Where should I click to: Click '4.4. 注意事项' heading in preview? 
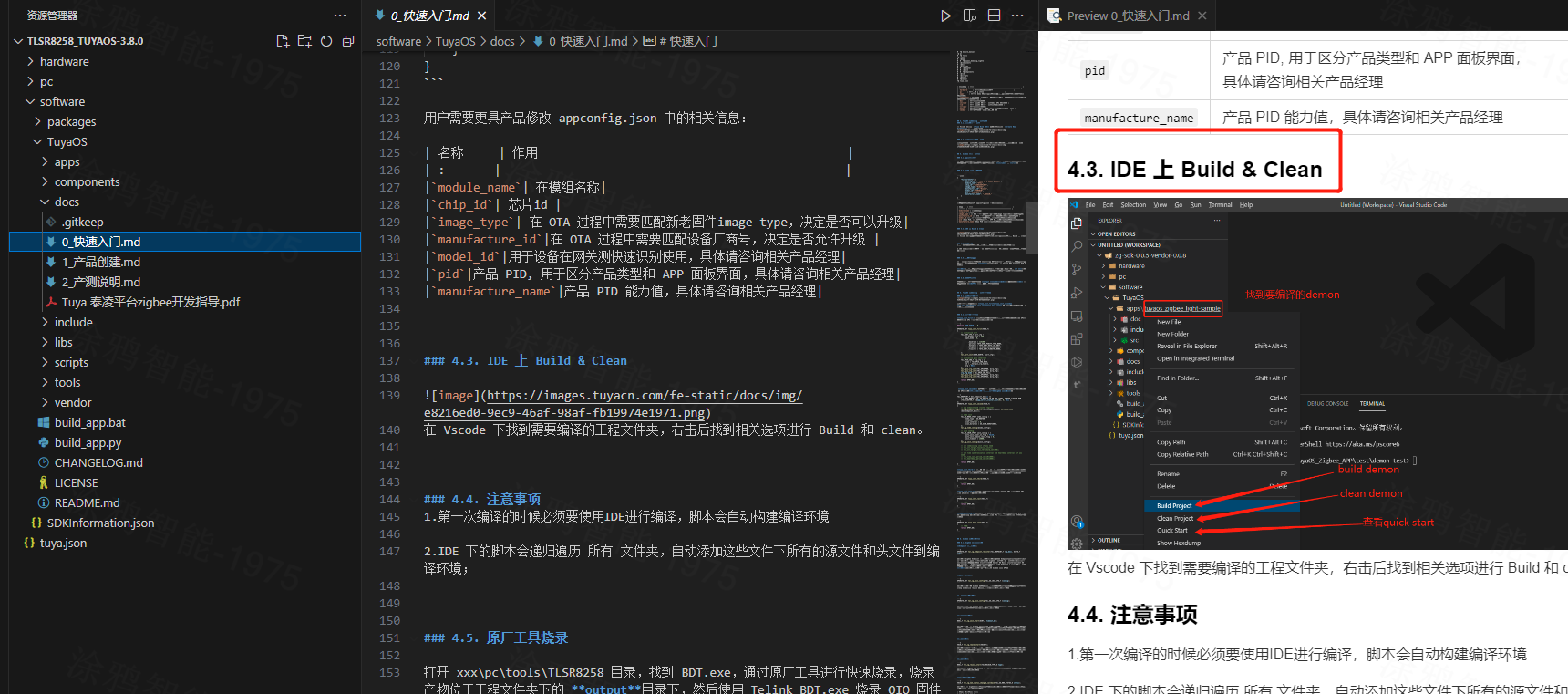[1132, 615]
